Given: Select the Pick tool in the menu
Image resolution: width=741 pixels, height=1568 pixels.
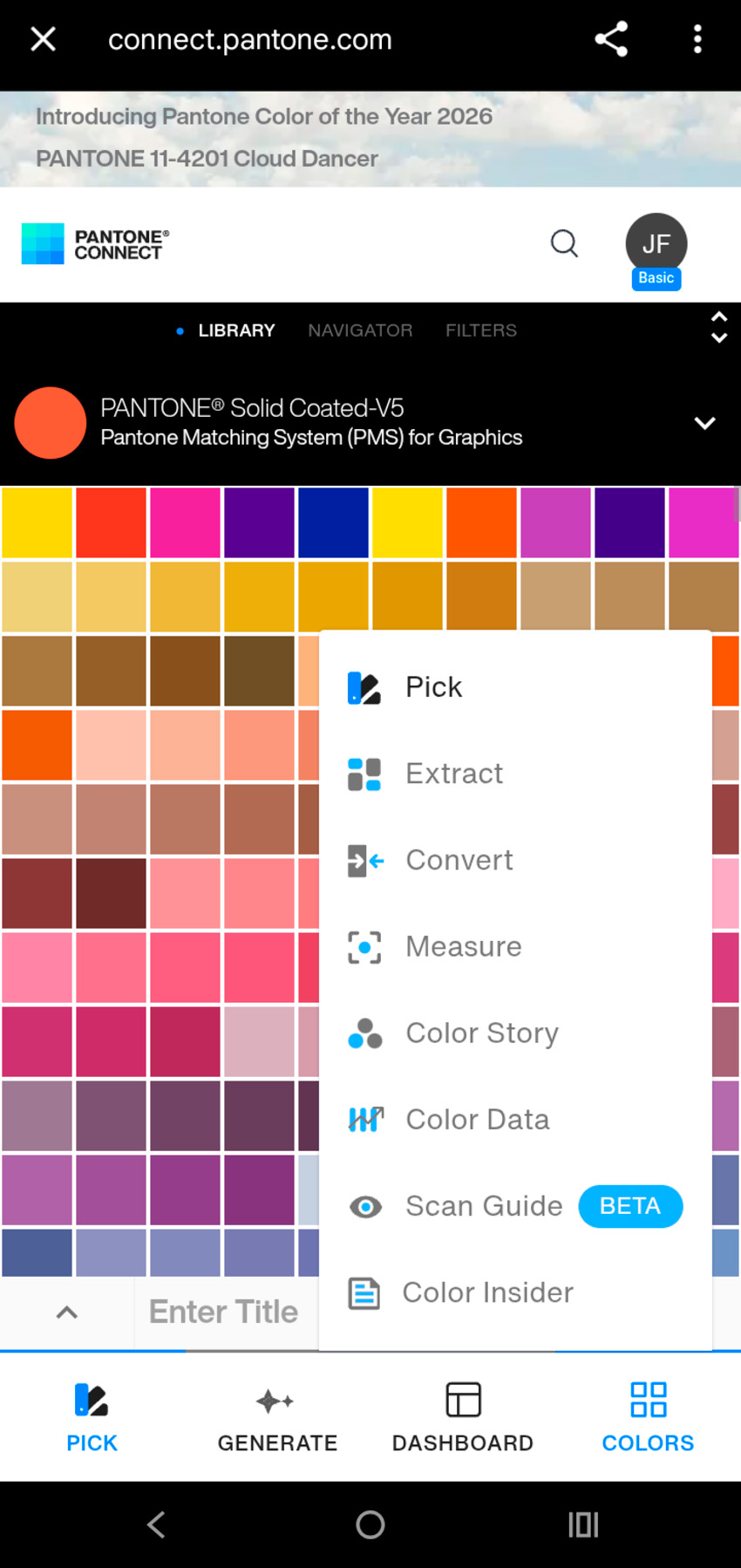Looking at the screenshot, I should pos(433,687).
